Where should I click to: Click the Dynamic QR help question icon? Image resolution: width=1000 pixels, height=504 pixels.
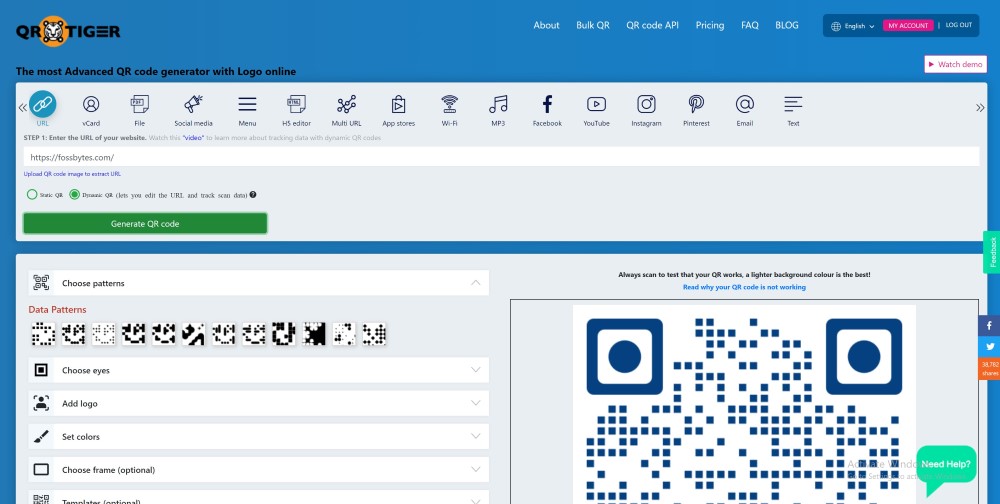(x=253, y=195)
